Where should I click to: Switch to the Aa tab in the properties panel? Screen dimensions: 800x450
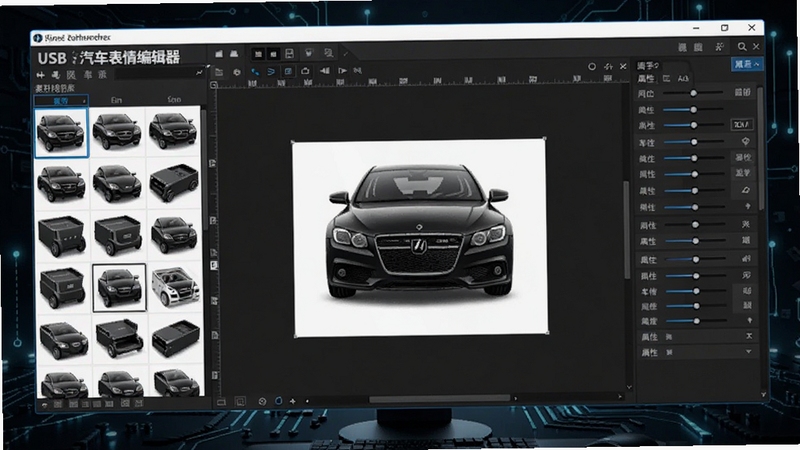tap(683, 79)
